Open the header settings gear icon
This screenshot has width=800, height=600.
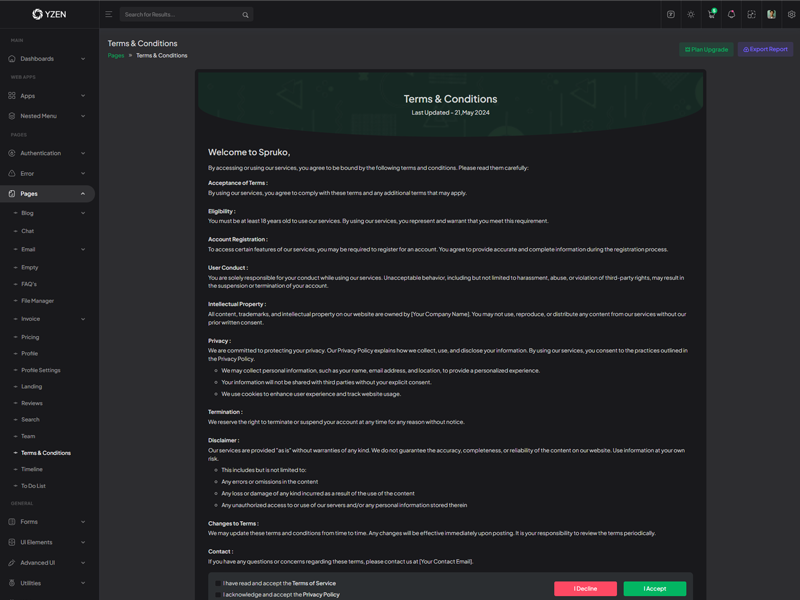point(791,15)
